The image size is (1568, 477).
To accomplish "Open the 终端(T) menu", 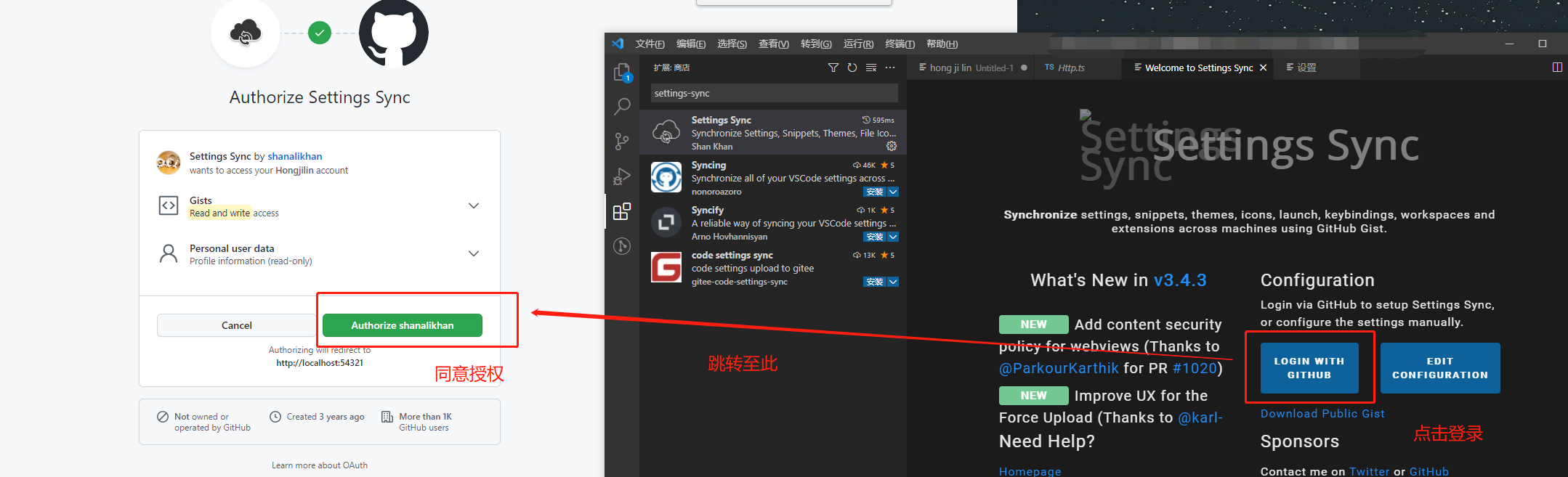I will tap(900, 44).
